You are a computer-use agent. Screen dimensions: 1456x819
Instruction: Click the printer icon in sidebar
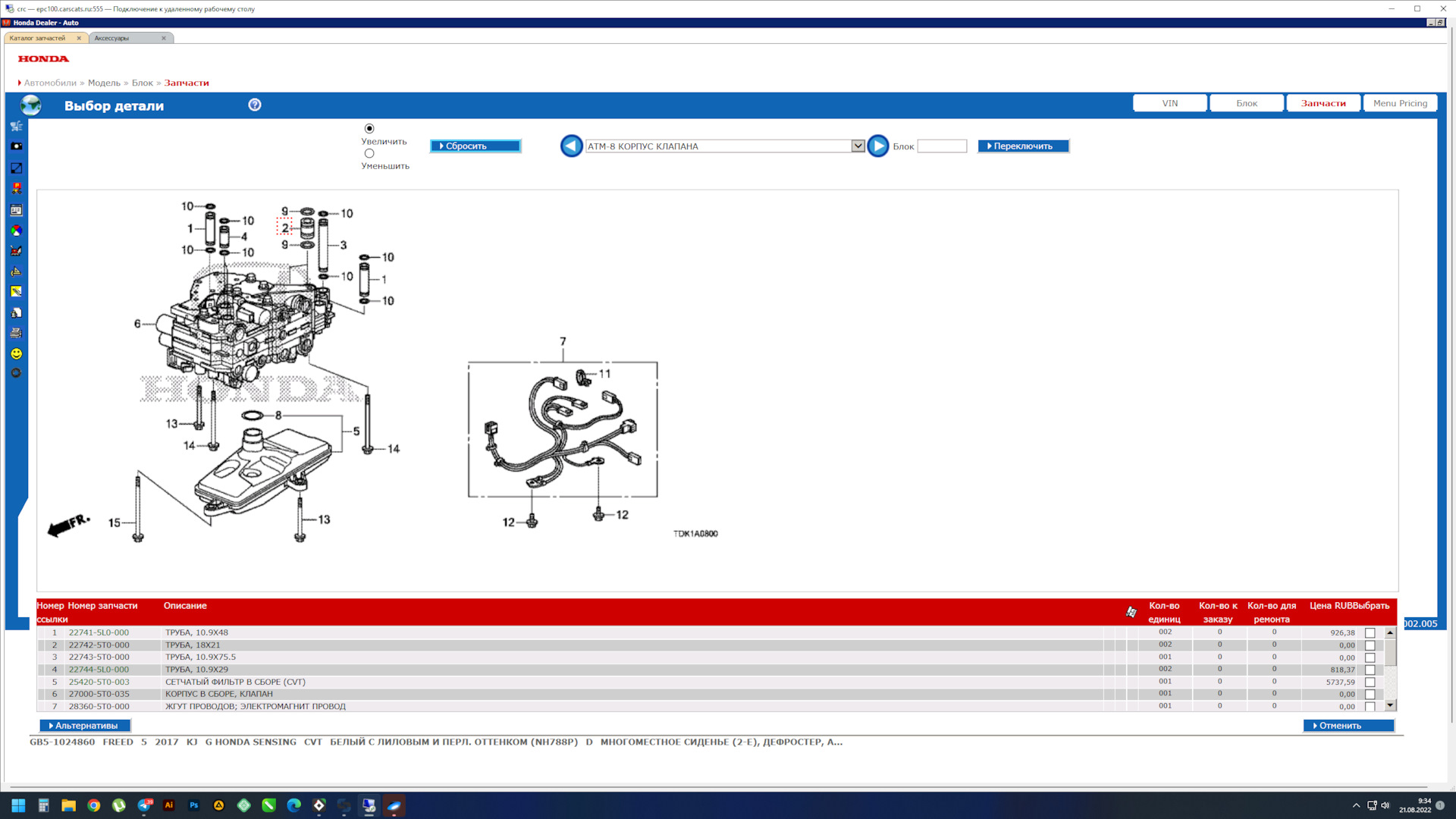pyautogui.click(x=16, y=333)
